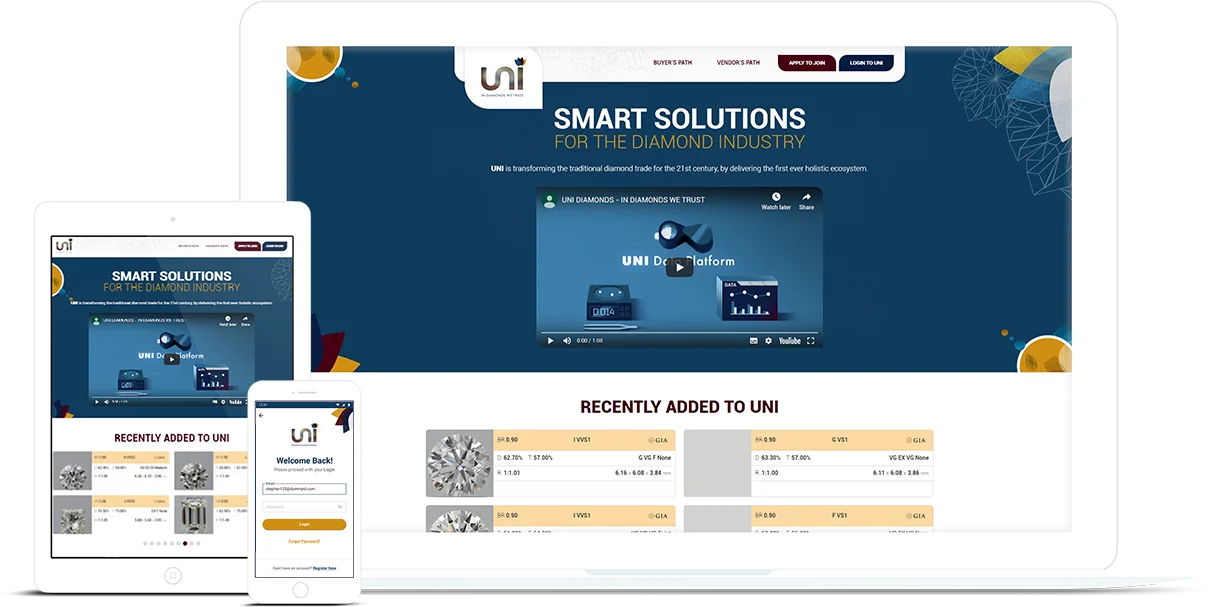
Task: Open the top-left diamond thumbnail on the tablet
Action: (x=72, y=471)
